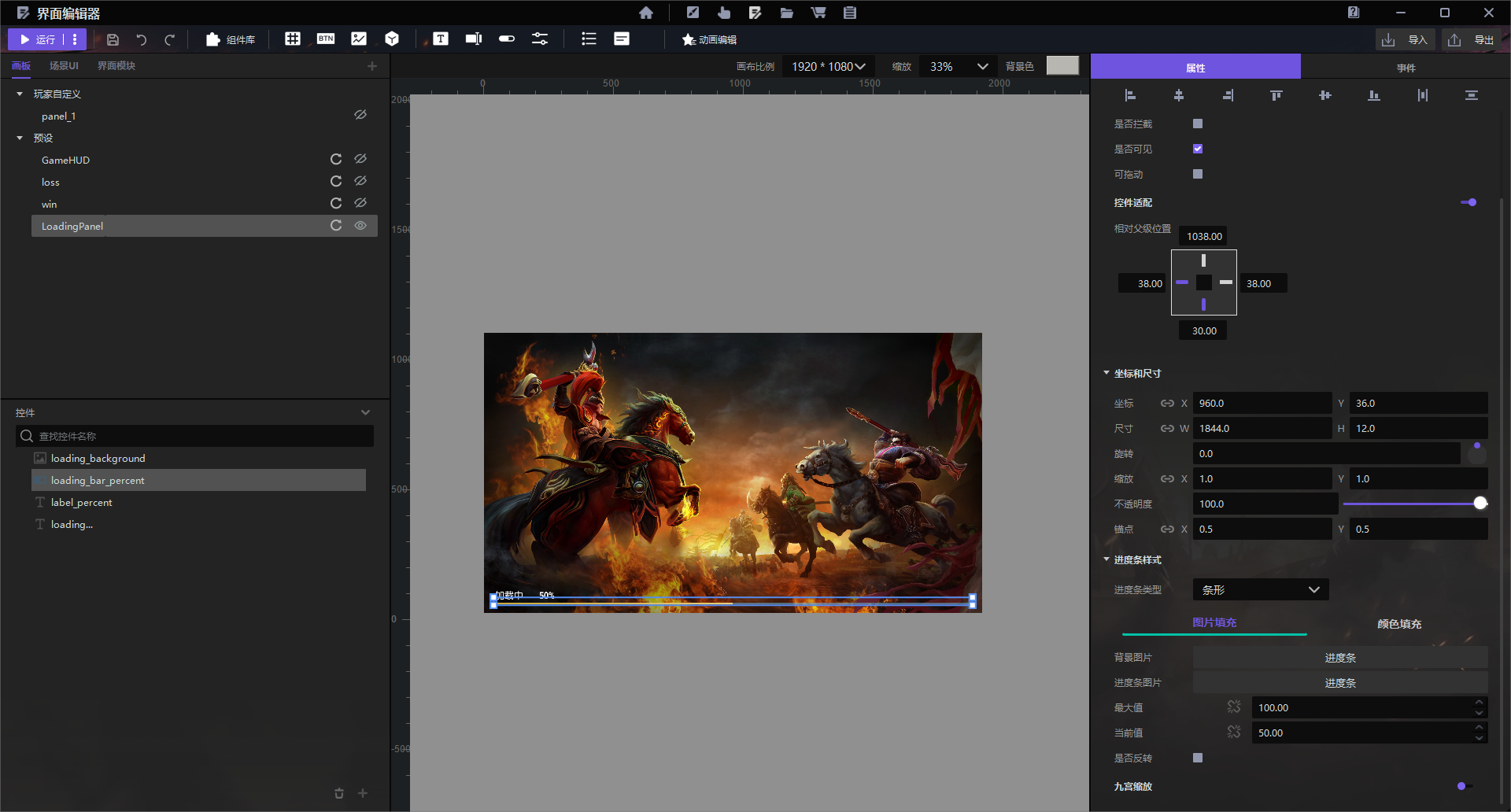Open run options three-dot menu
Screen dimensions: 1511x812
click(x=75, y=39)
